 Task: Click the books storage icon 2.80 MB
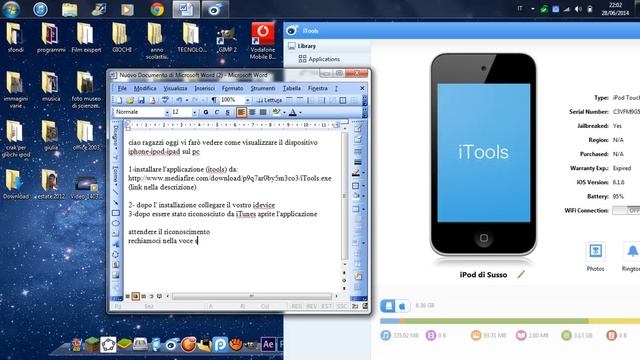[x=521, y=336]
